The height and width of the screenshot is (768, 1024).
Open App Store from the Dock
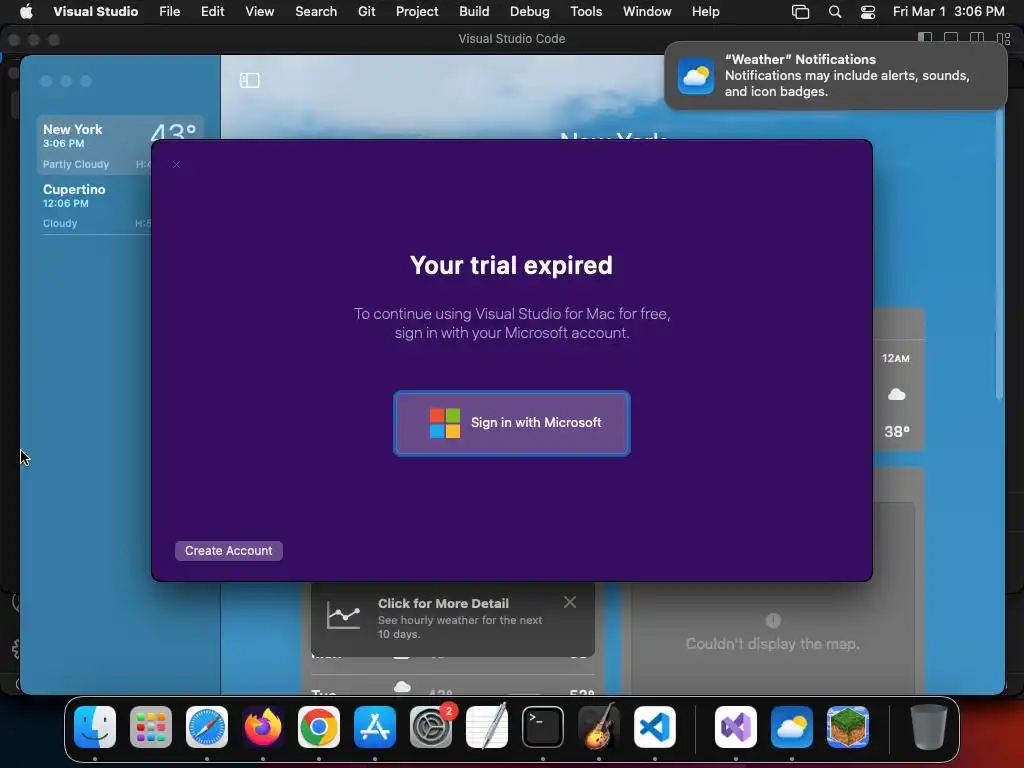[375, 727]
